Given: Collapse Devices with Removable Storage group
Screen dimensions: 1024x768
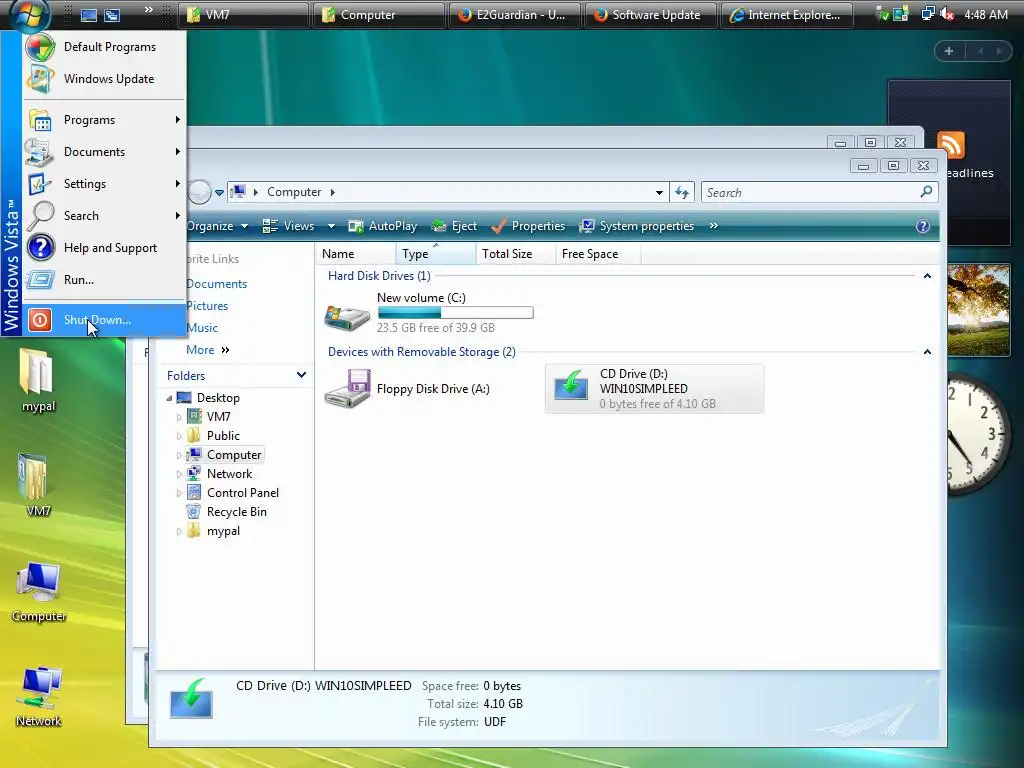Looking at the screenshot, I should pos(927,352).
